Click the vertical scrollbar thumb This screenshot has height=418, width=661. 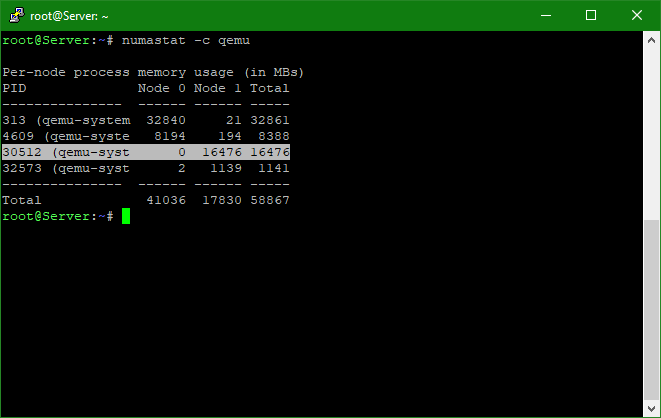coord(651,309)
